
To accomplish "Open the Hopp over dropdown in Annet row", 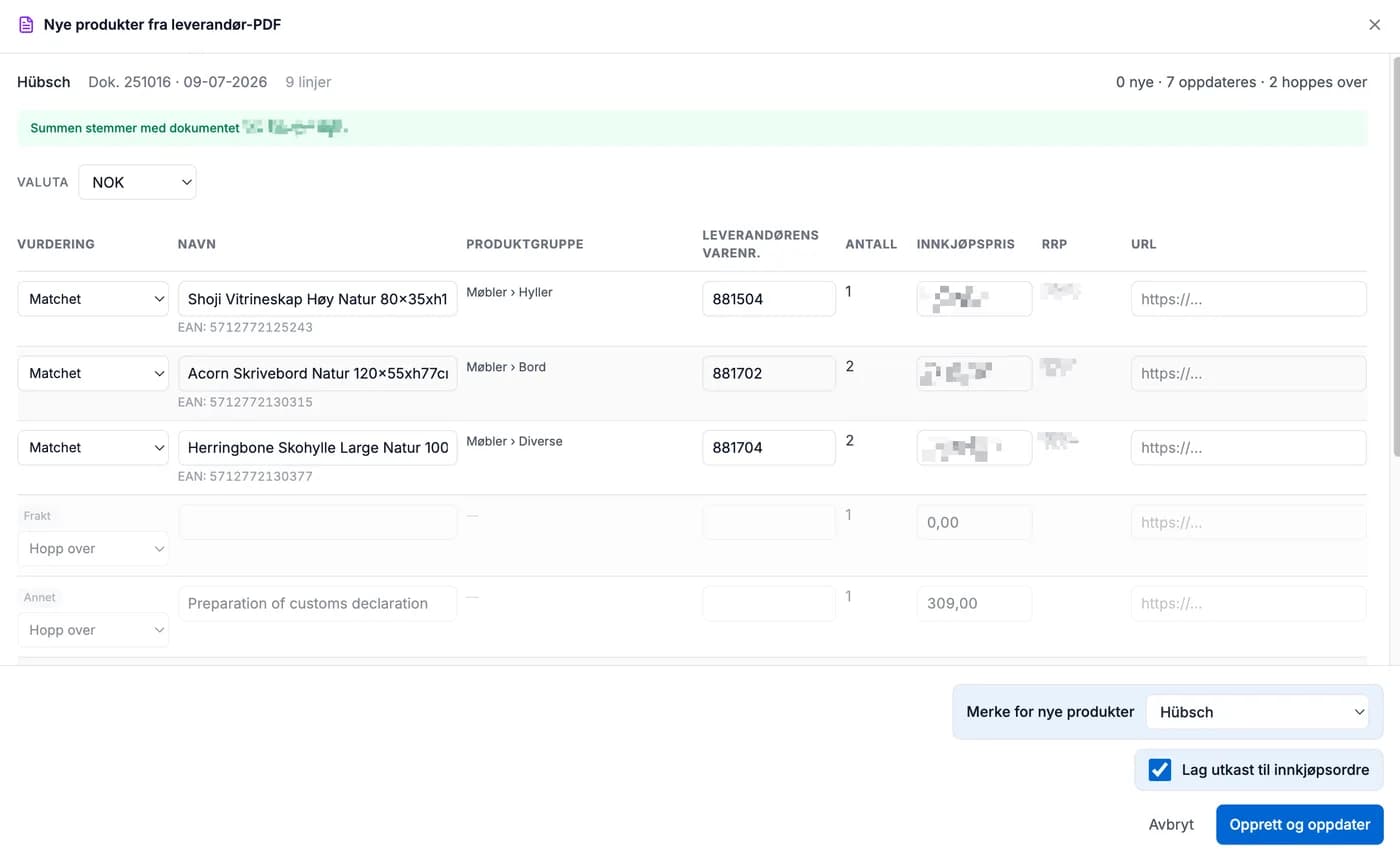I will click(x=93, y=630).
